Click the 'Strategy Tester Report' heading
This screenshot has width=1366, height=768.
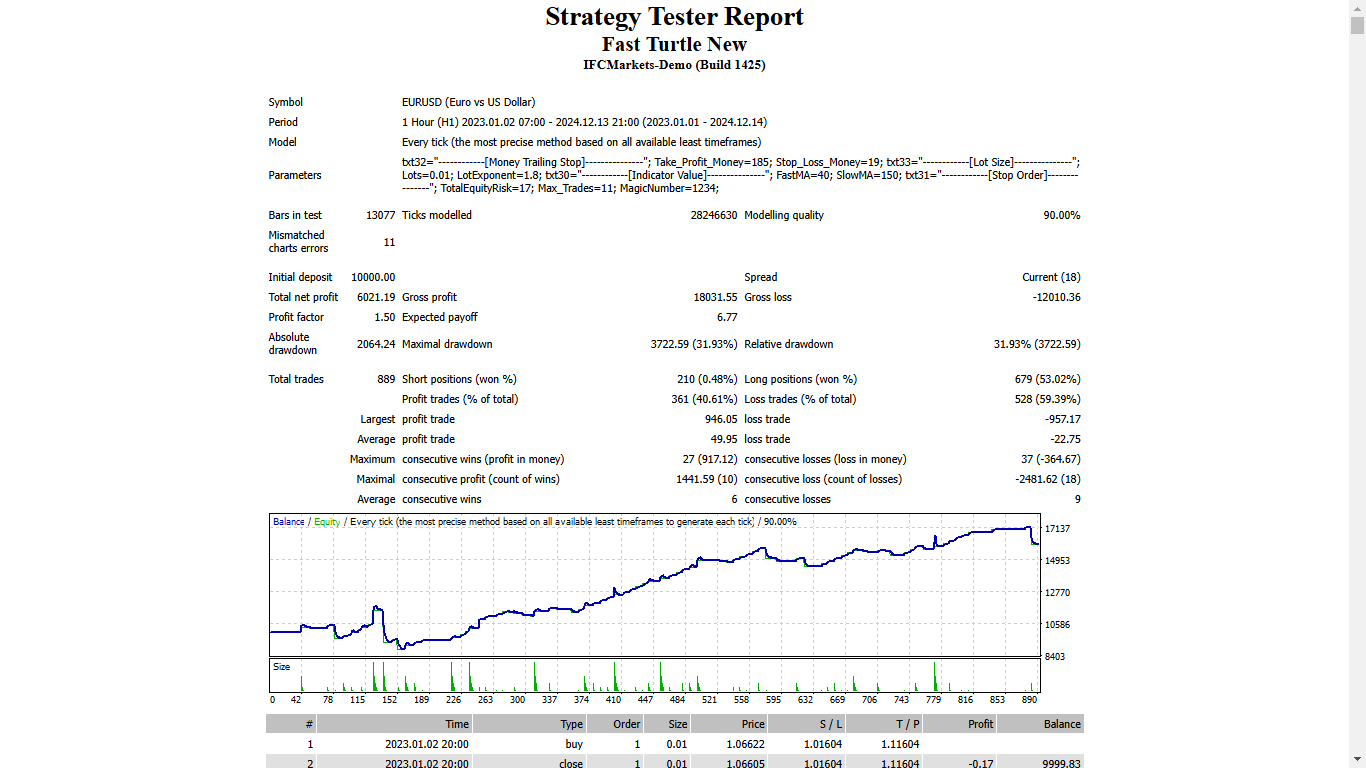[x=674, y=17]
